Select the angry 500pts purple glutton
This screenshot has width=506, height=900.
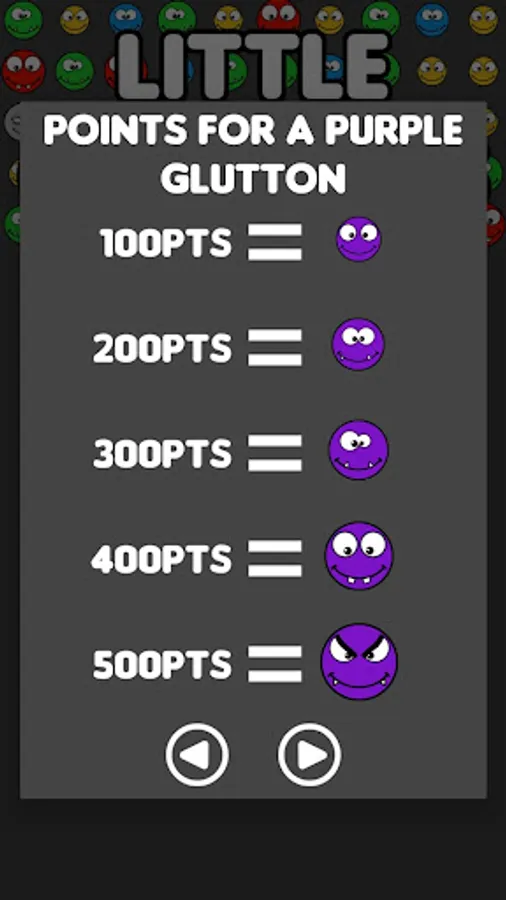[x=359, y=662]
